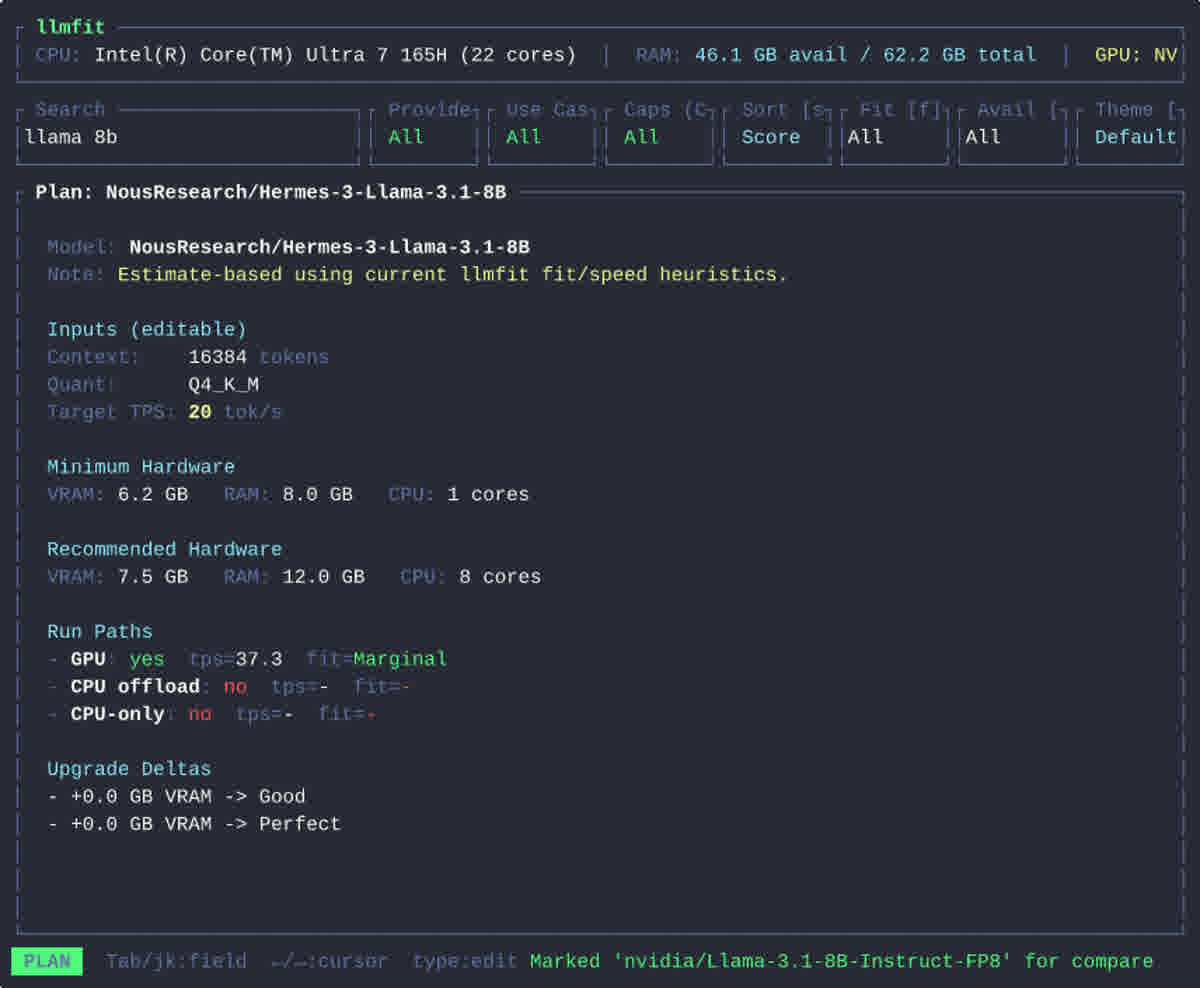Viewport: 1200px width, 988px height.
Task: Click the 'Minimum Hardware' heading
Action: click(x=141, y=467)
